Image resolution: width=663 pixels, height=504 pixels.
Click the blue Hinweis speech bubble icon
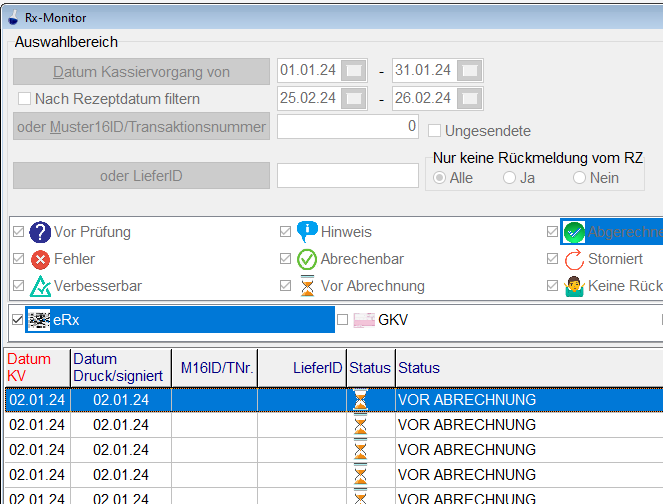click(x=307, y=232)
